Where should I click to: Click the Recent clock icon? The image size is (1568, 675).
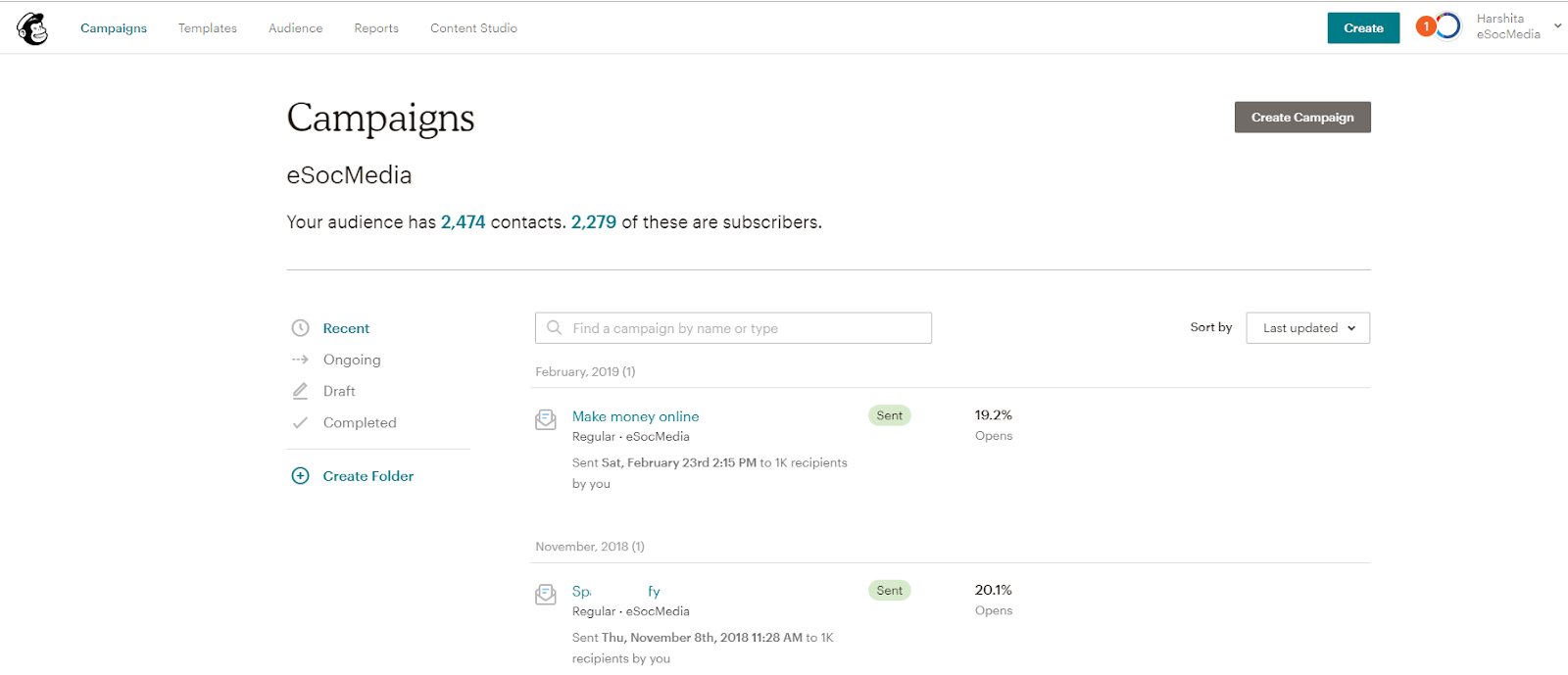[301, 328]
